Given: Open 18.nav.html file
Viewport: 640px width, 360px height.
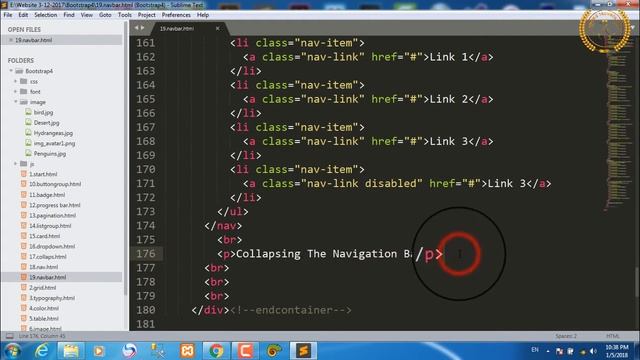Looking at the screenshot, I should [x=43, y=267].
